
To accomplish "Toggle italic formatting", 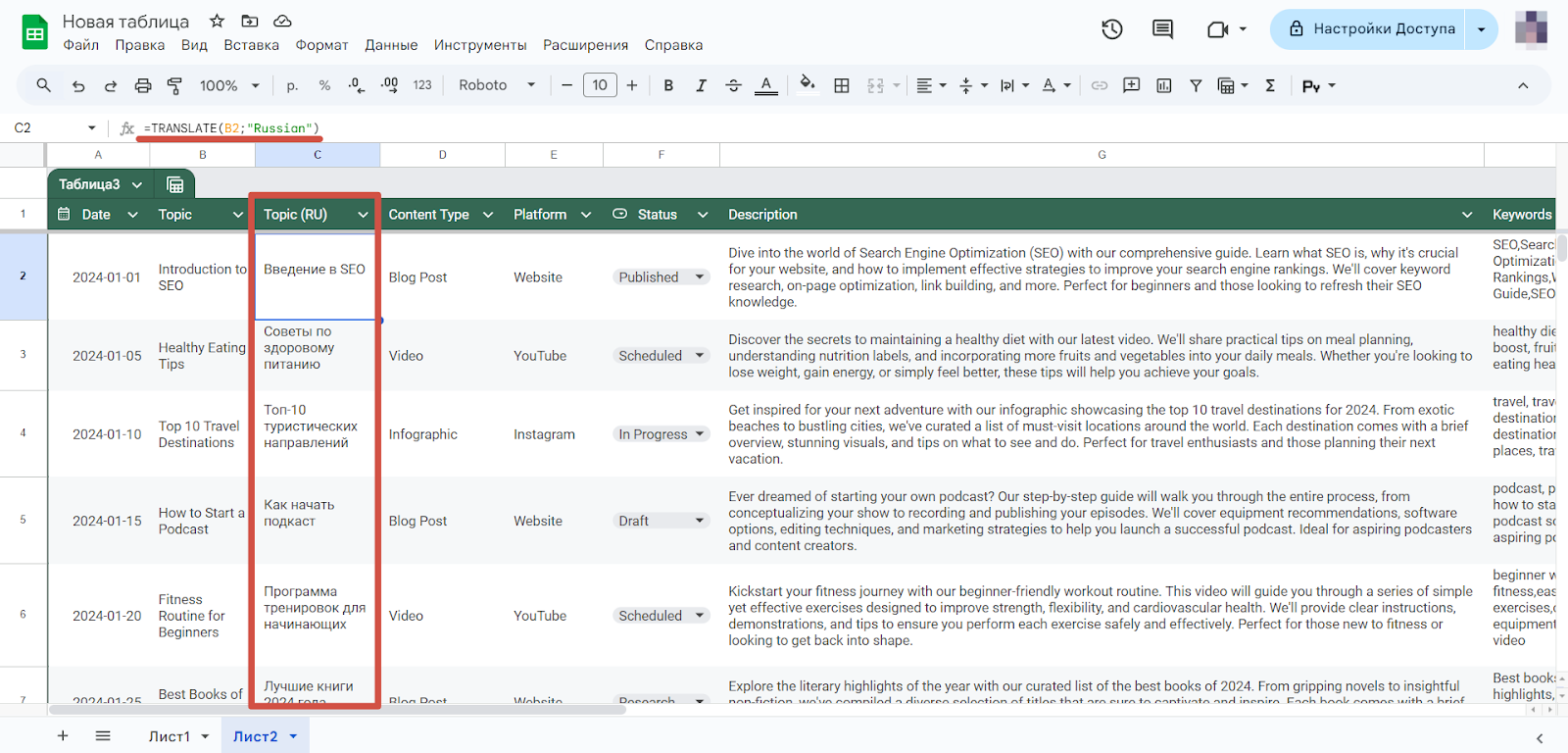I will click(x=701, y=85).
